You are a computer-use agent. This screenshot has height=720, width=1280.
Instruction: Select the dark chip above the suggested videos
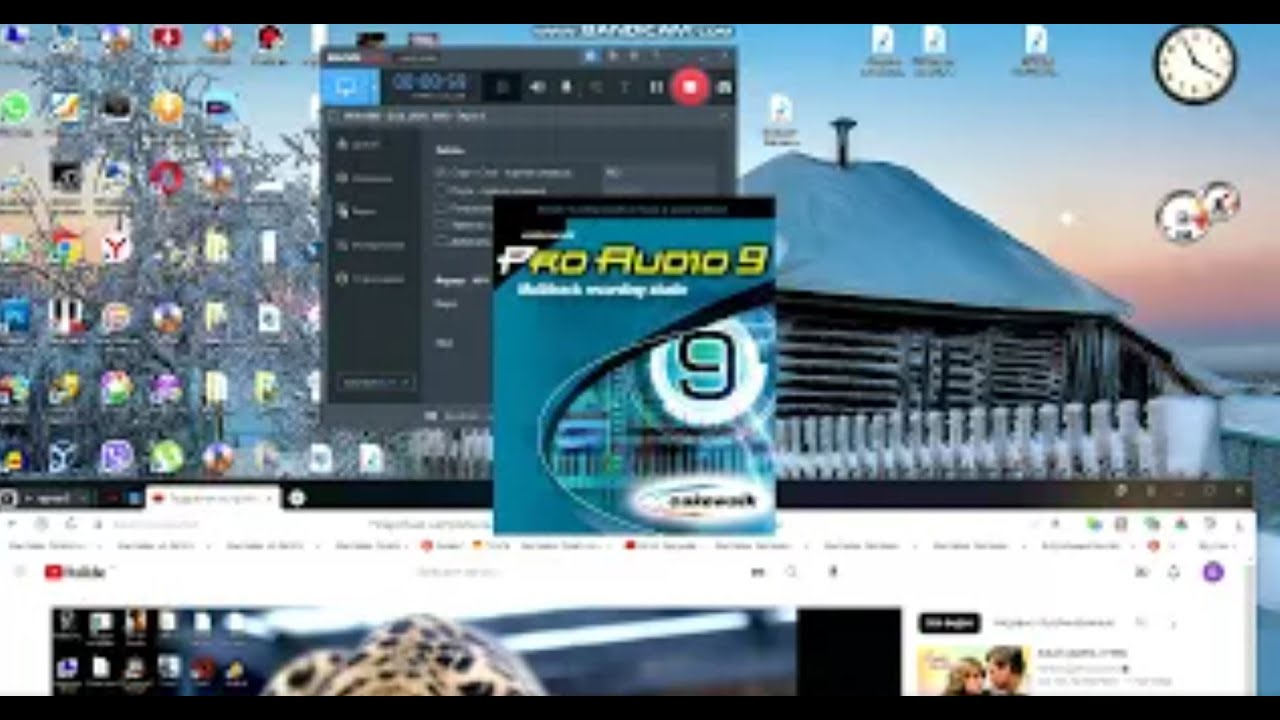pyautogui.click(x=948, y=622)
